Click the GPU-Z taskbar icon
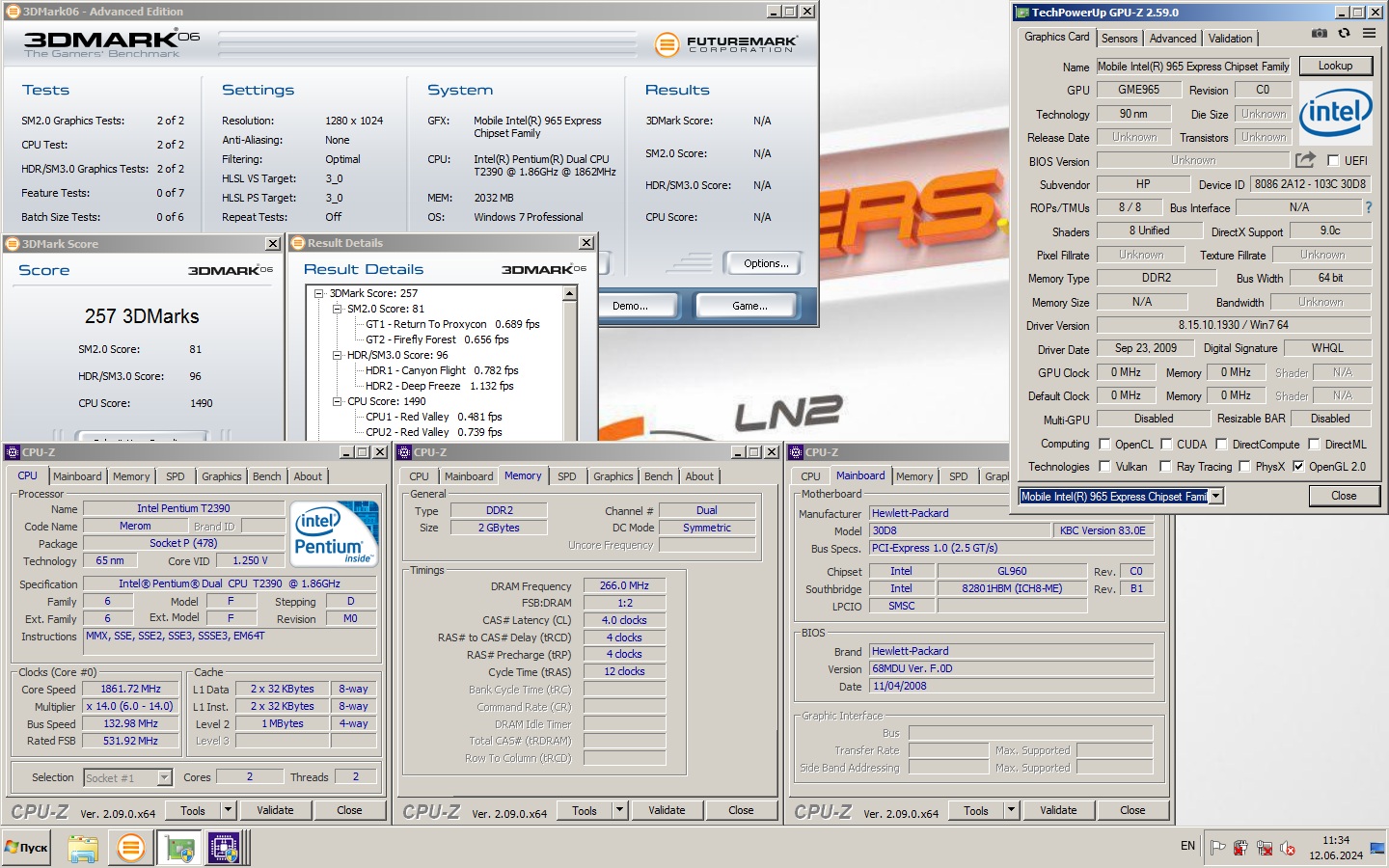The height and width of the screenshot is (868, 1389). click(x=179, y=849)
